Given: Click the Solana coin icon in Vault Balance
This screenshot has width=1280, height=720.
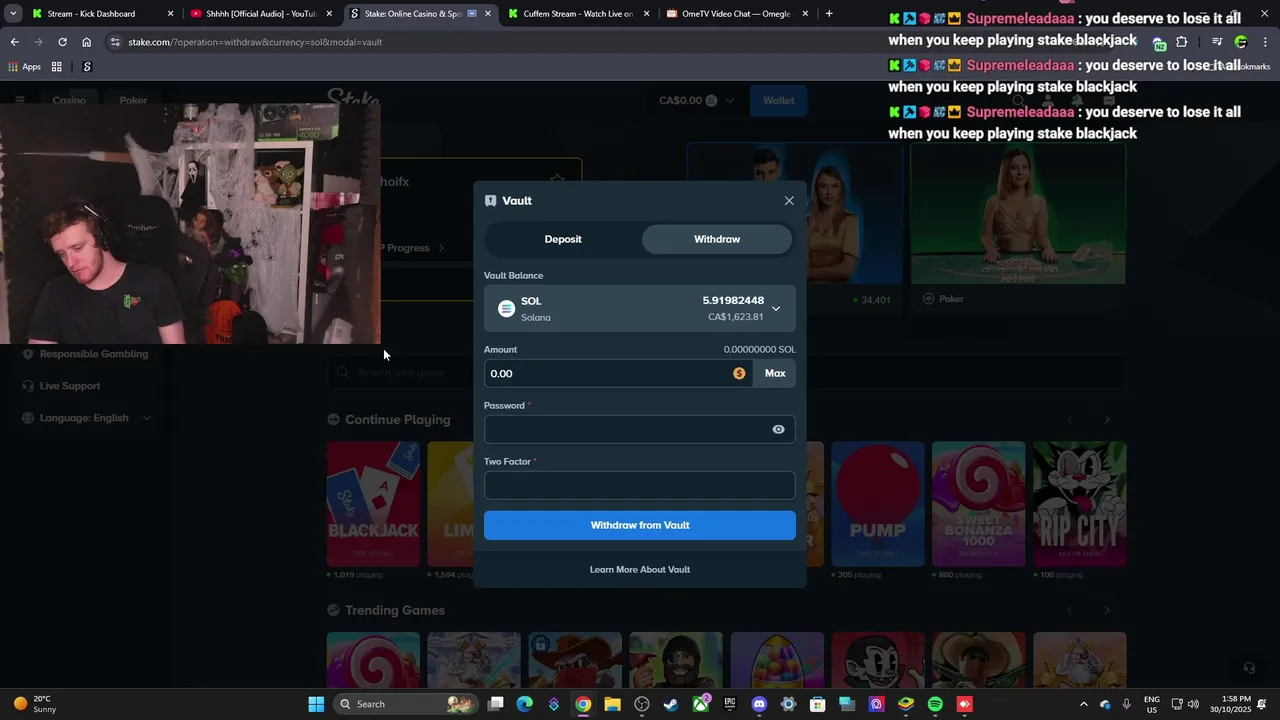Looking at the screenshot, I should tap(506, 309).
